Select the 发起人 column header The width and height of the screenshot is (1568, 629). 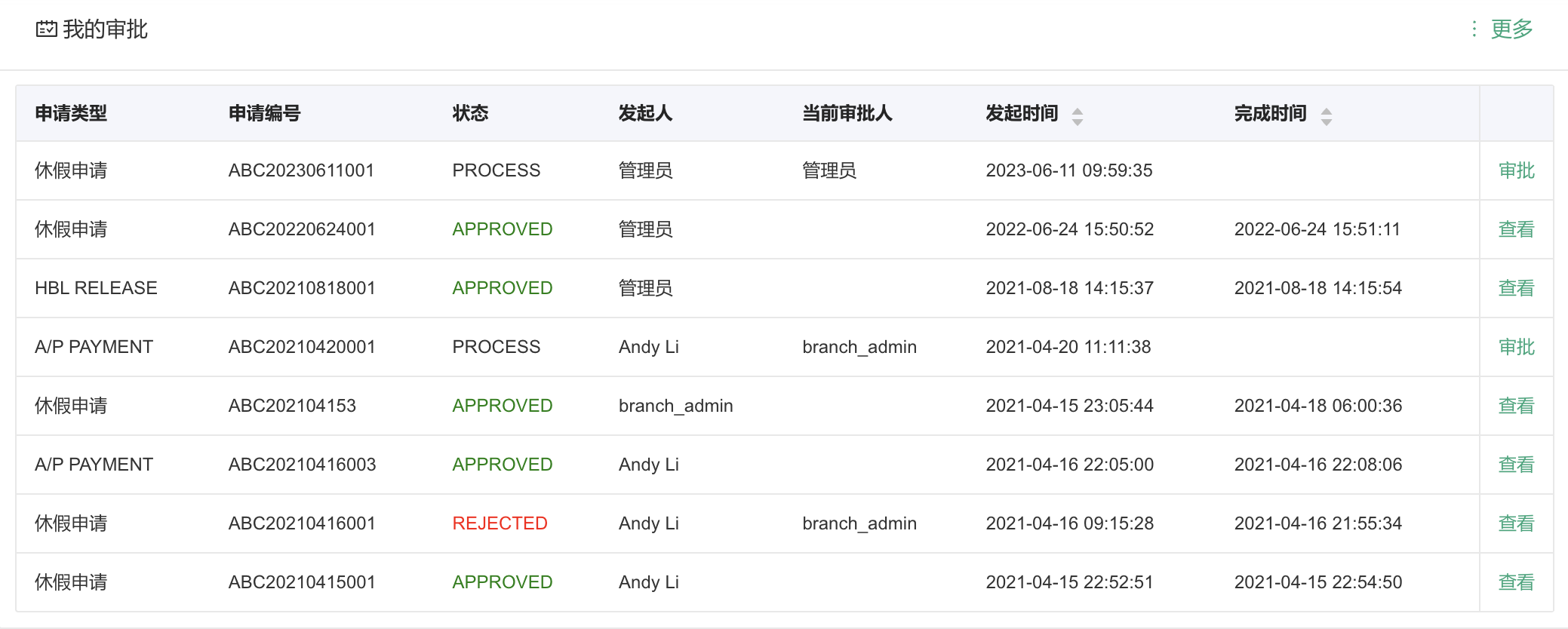pyautogui.click(x=645, y=114)
